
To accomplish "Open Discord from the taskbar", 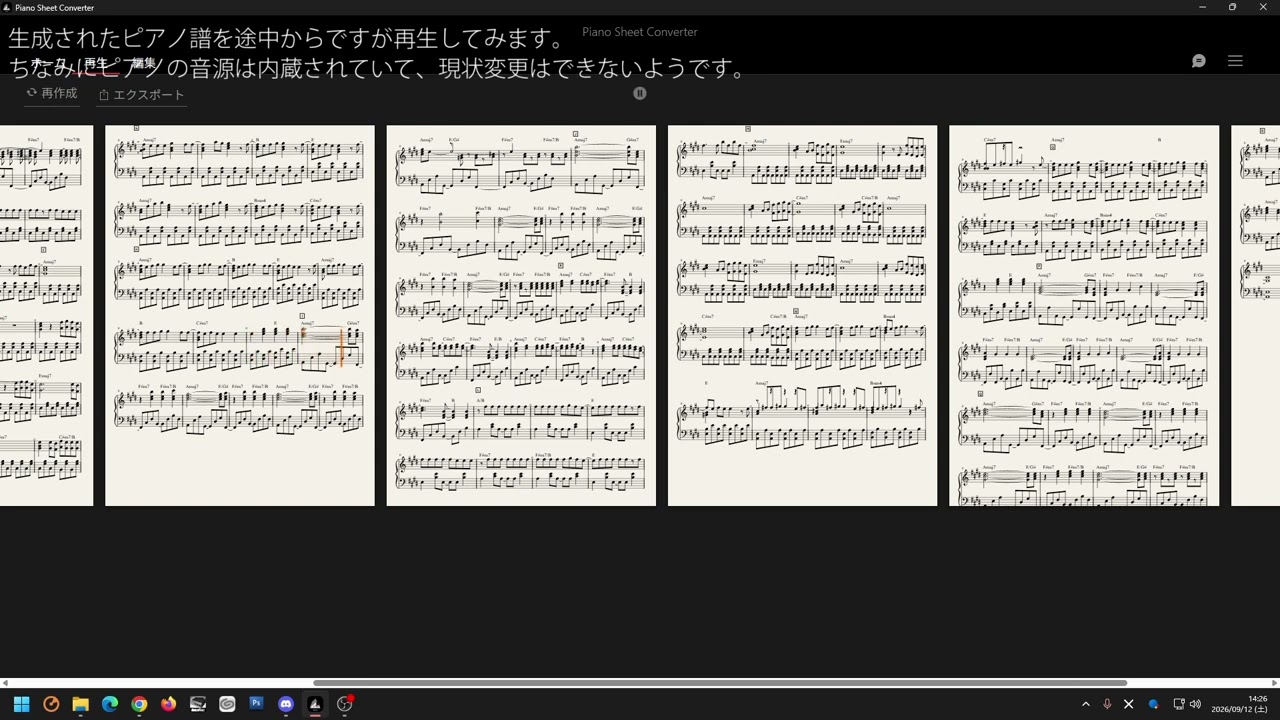I will (286, 704).
